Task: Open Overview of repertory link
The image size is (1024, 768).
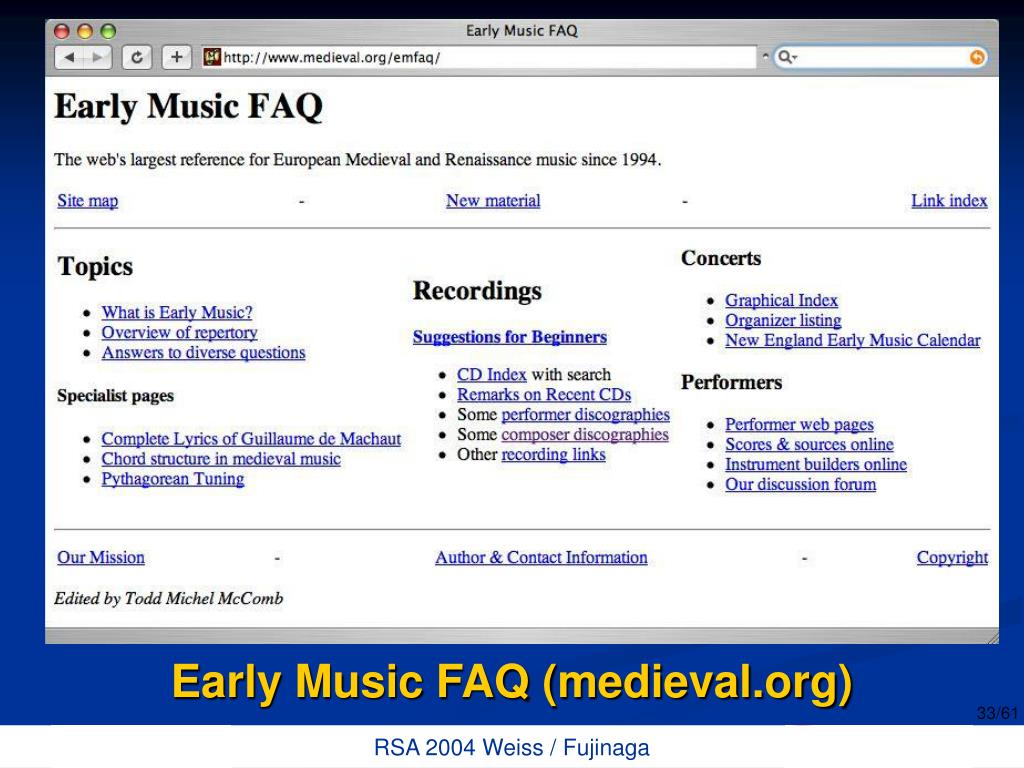Action: (x=180, y=332)
